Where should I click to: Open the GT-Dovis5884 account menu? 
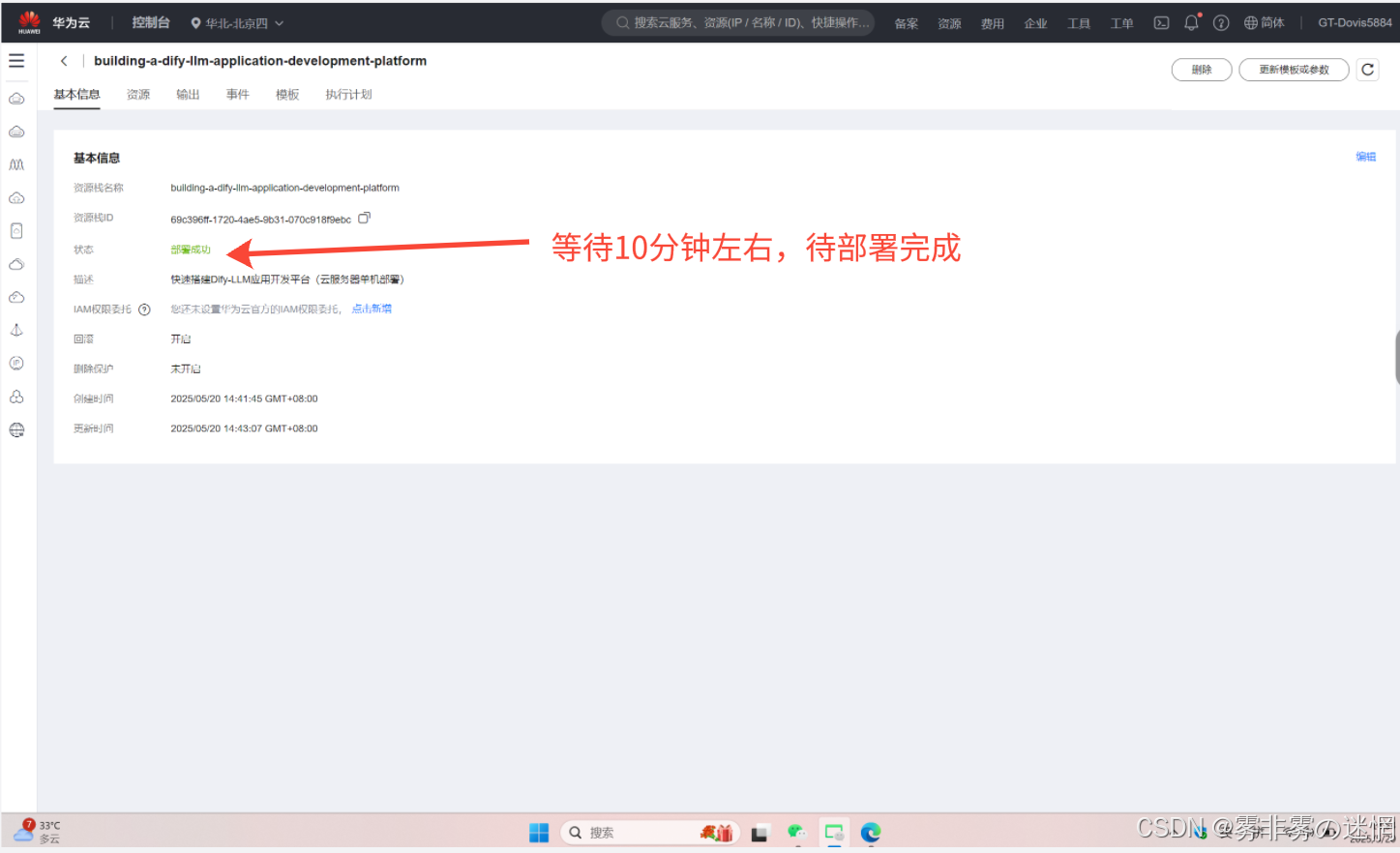click(x=1355, y=23)
